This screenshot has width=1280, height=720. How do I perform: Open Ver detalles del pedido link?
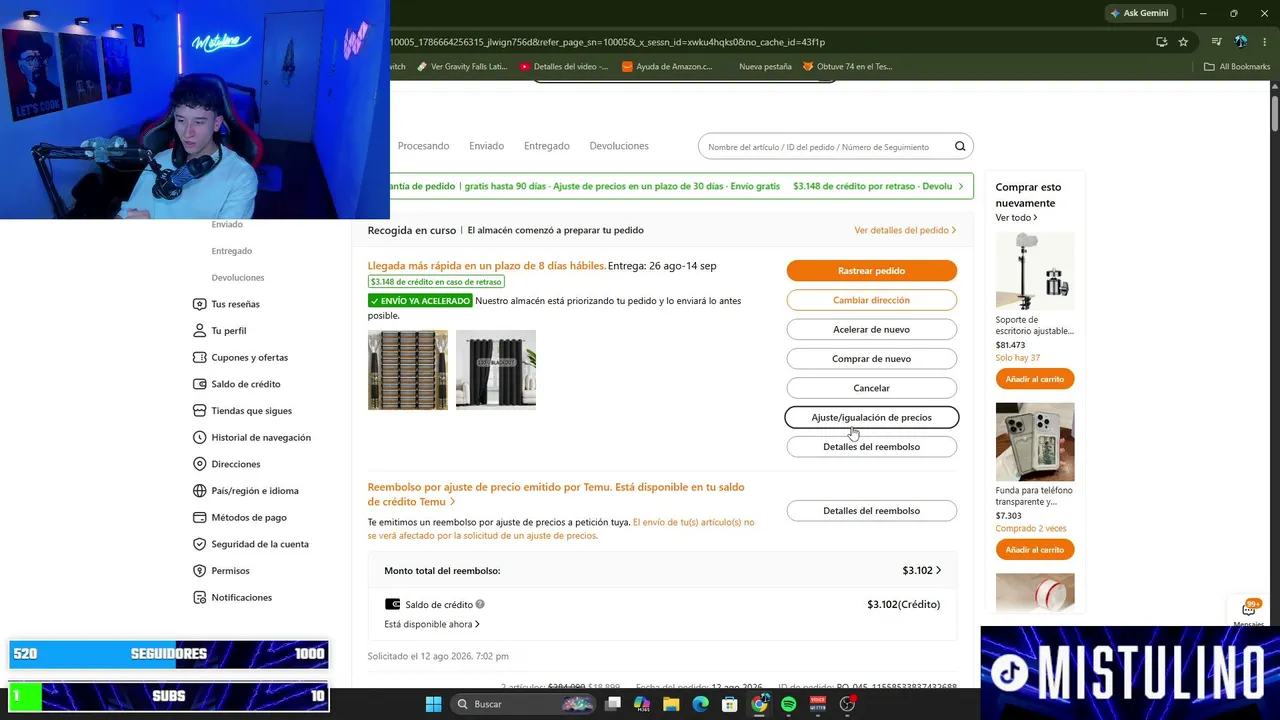coord(905,230)
